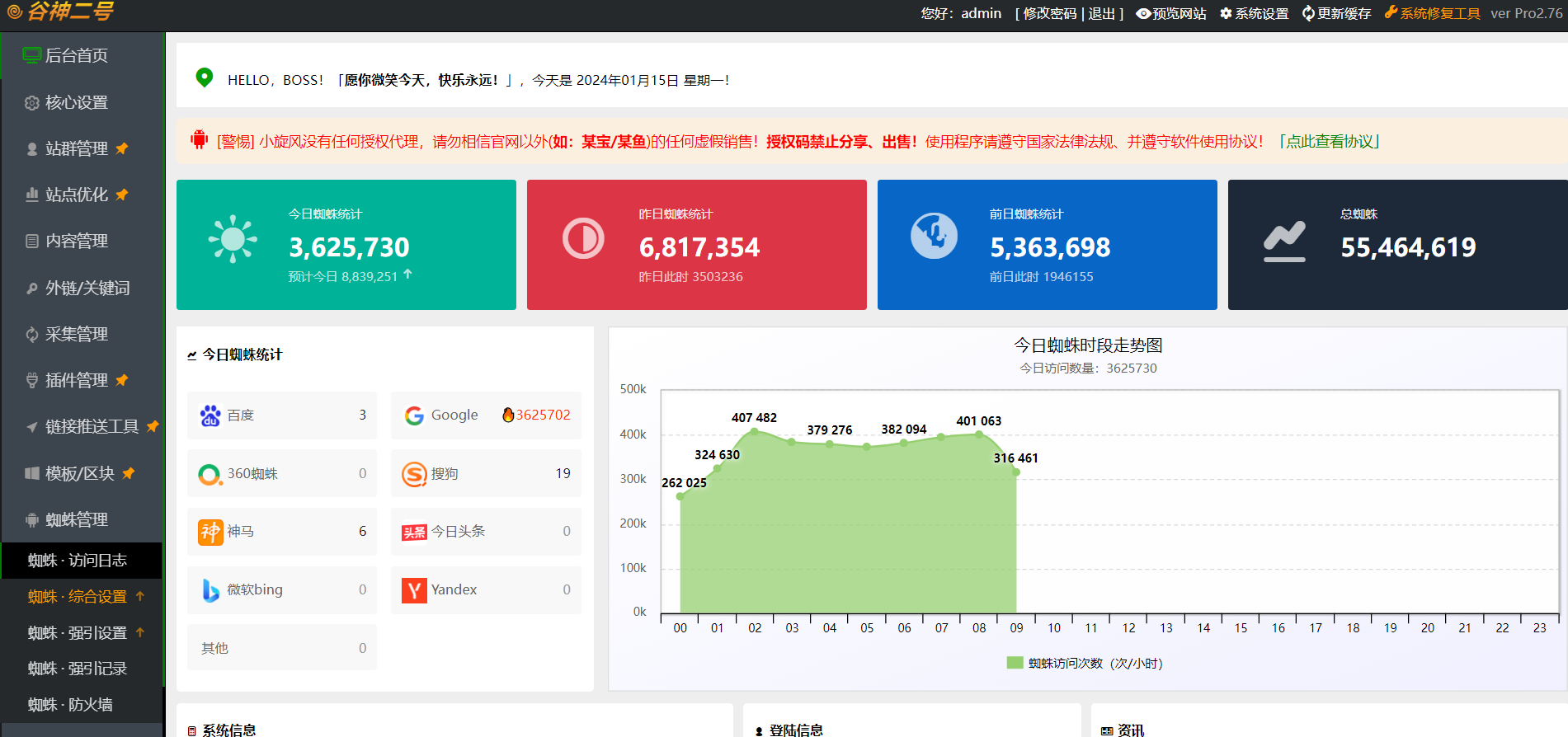Open the 点此查看协议 agreement link
The width and height of the screenshot is (1568, 737).
click(x=1330, y=142)
